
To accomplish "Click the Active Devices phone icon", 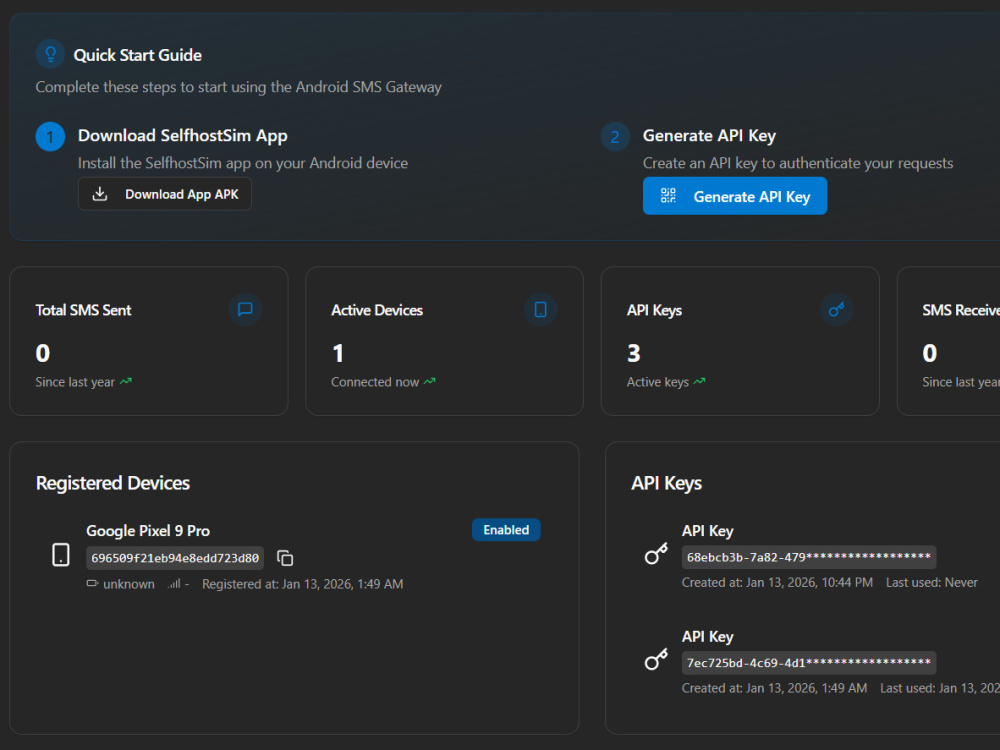I will pos(540,309).
